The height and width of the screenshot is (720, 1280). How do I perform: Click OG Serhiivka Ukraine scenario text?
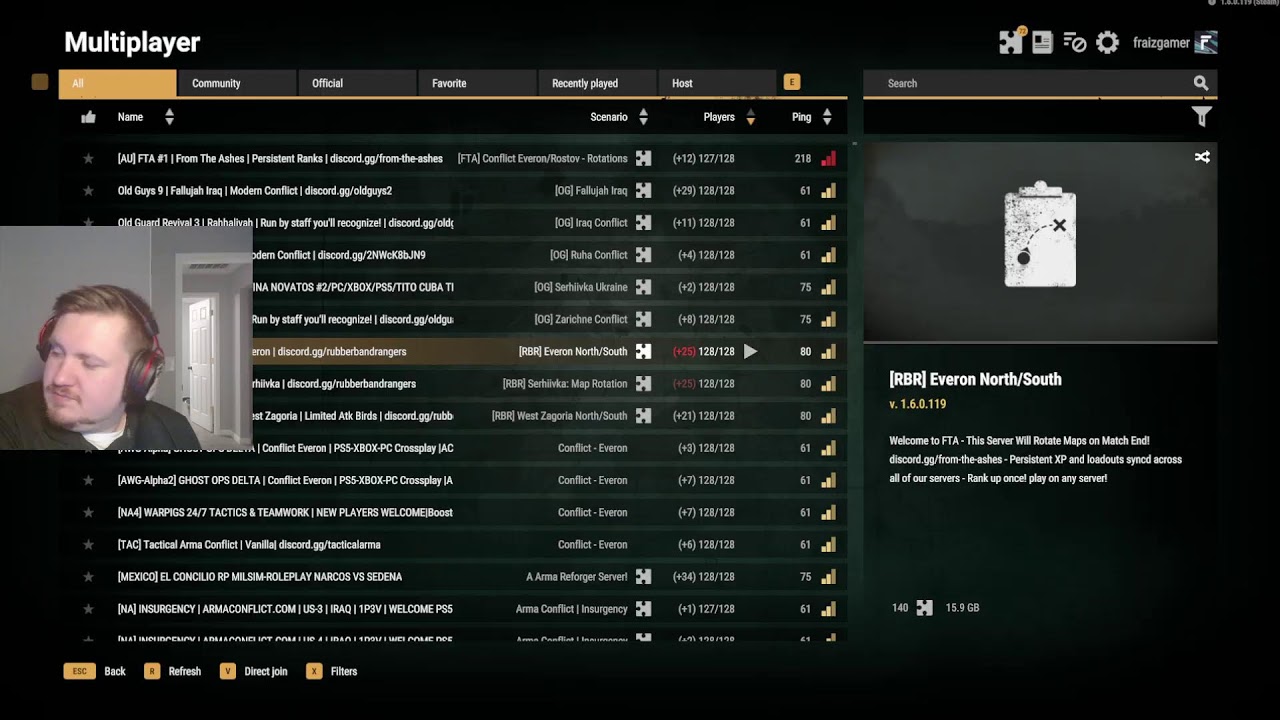(581, 287)
